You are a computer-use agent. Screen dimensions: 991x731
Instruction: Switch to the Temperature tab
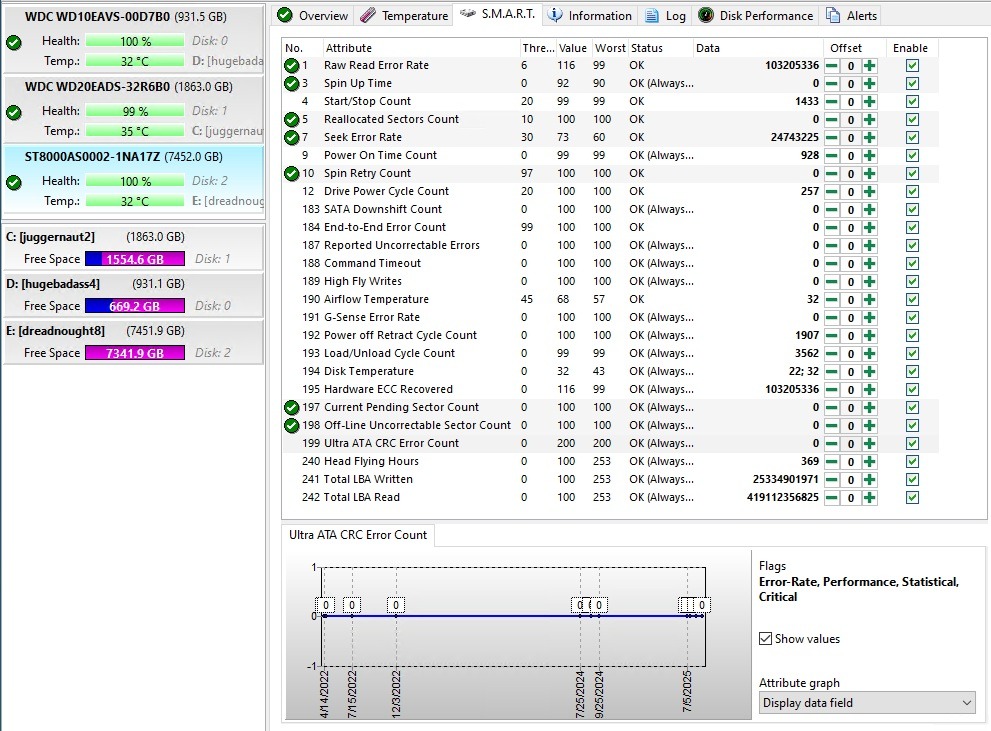pos(404,16)
